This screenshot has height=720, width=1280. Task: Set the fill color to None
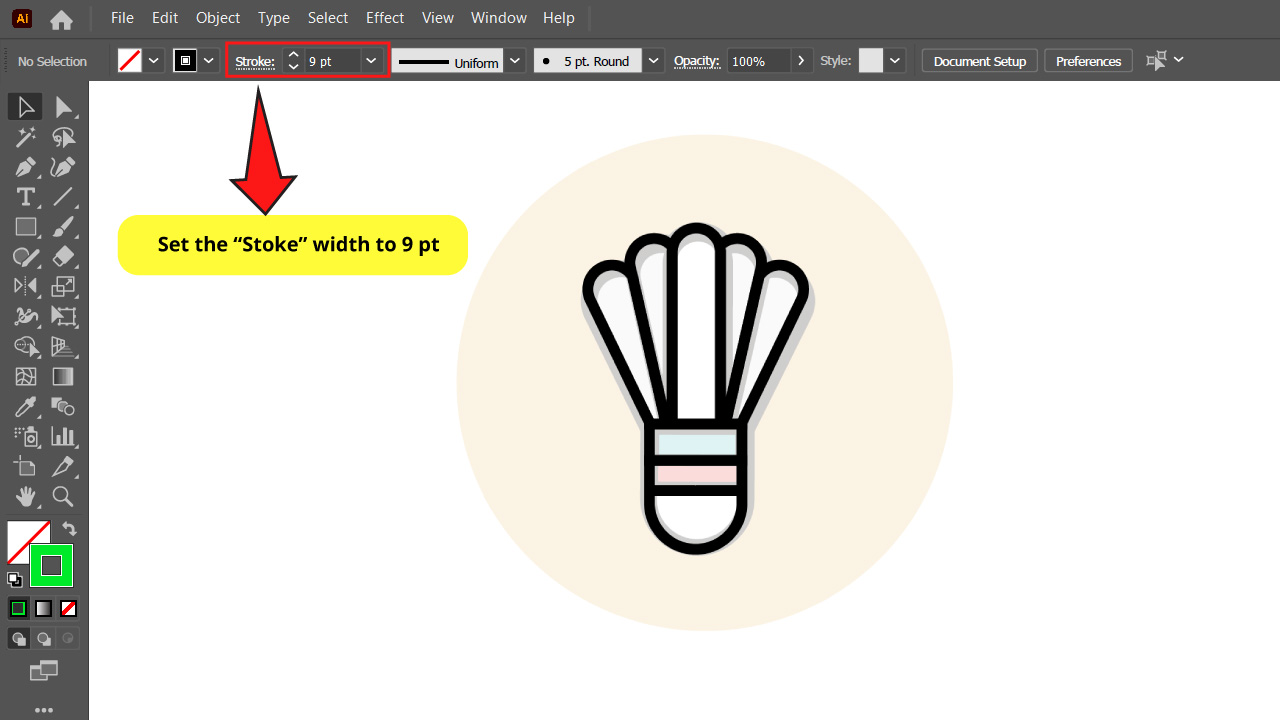point(67,608)
